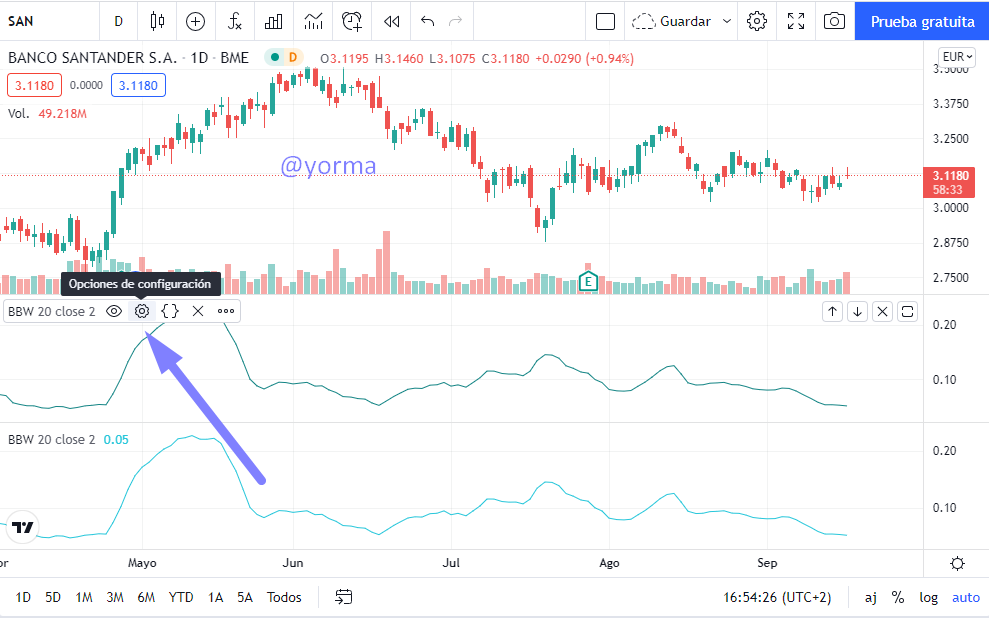The image size is (989, 618).
Task: Open timezone 16:54:26 (UTC+2) menu
Action: (x=777, y=597)
